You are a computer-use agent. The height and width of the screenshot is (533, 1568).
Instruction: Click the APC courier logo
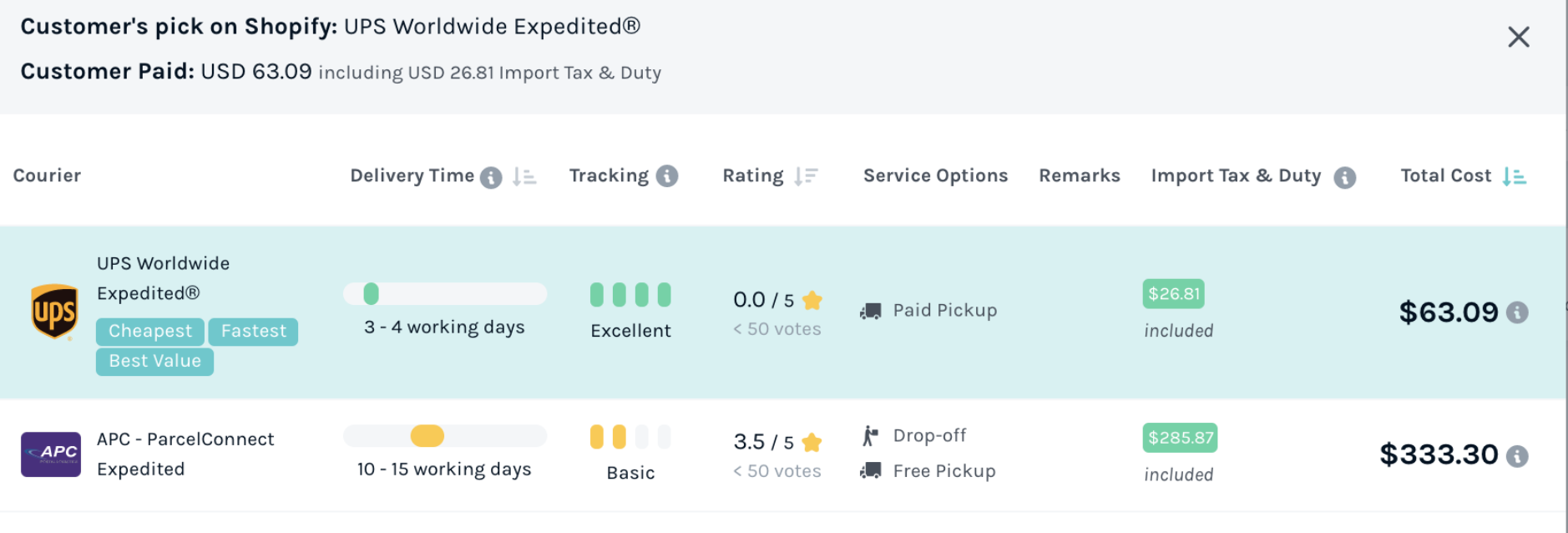(x=51, y=454)
